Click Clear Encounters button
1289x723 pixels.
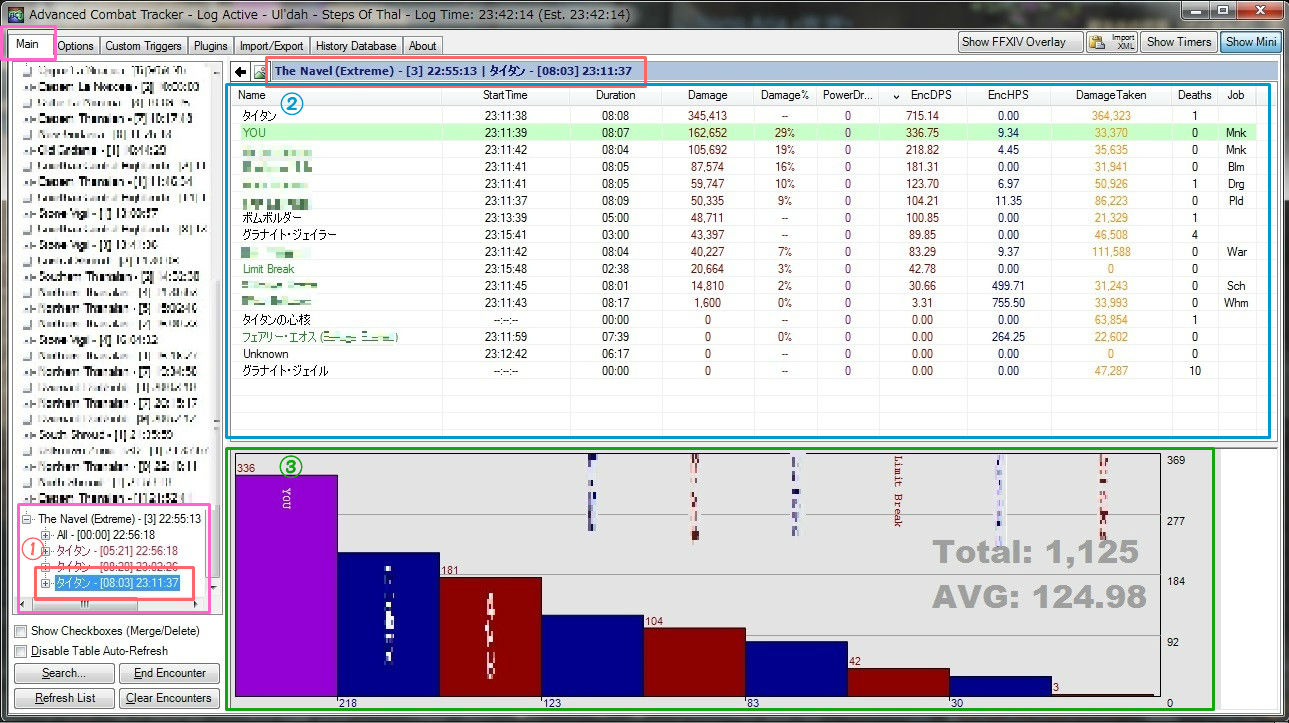coord(170,698)
